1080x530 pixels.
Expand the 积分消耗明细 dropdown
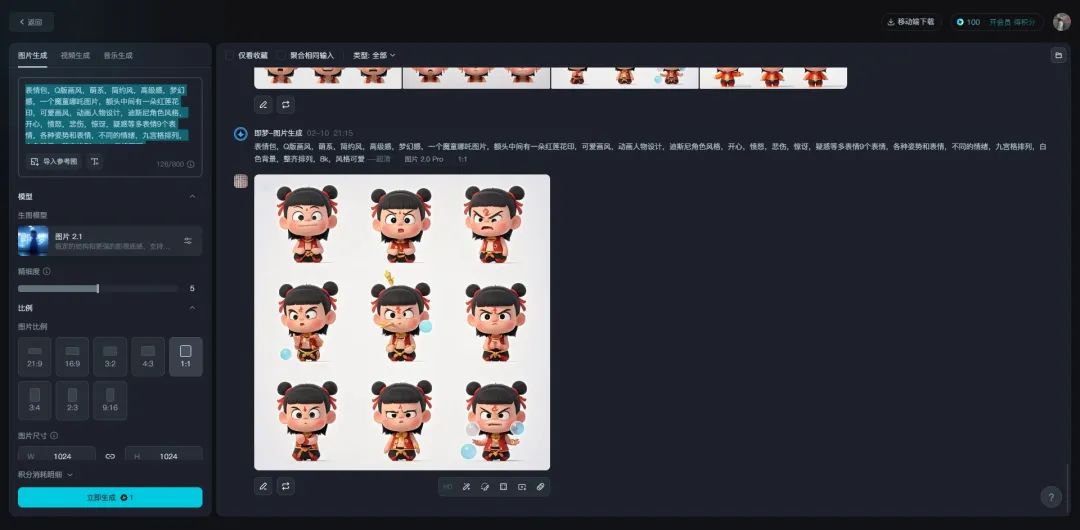(45, 475)
